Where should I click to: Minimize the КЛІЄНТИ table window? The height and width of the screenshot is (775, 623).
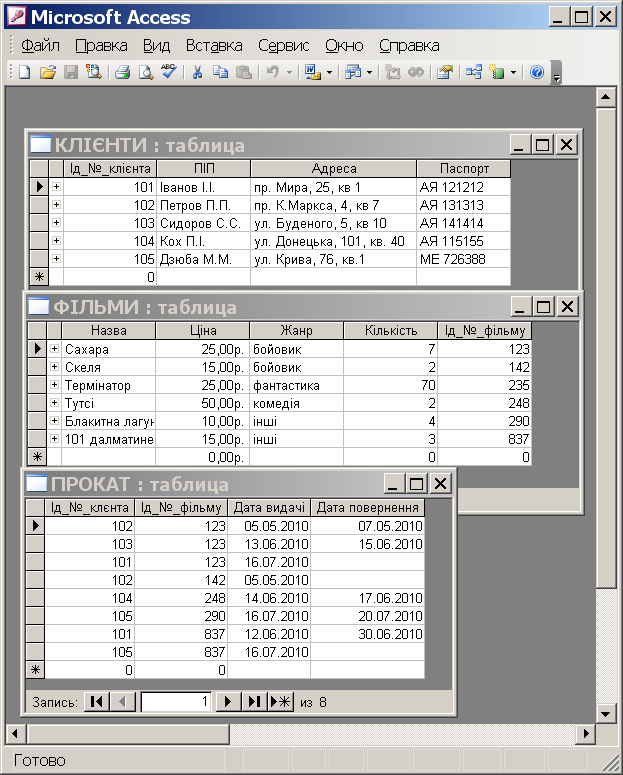[519, 145]
